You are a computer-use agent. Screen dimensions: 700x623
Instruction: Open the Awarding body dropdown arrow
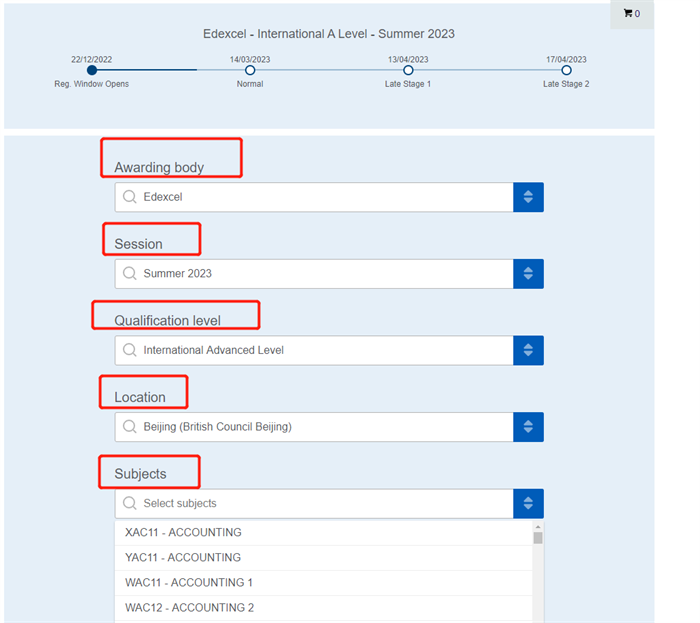(528, 197)
